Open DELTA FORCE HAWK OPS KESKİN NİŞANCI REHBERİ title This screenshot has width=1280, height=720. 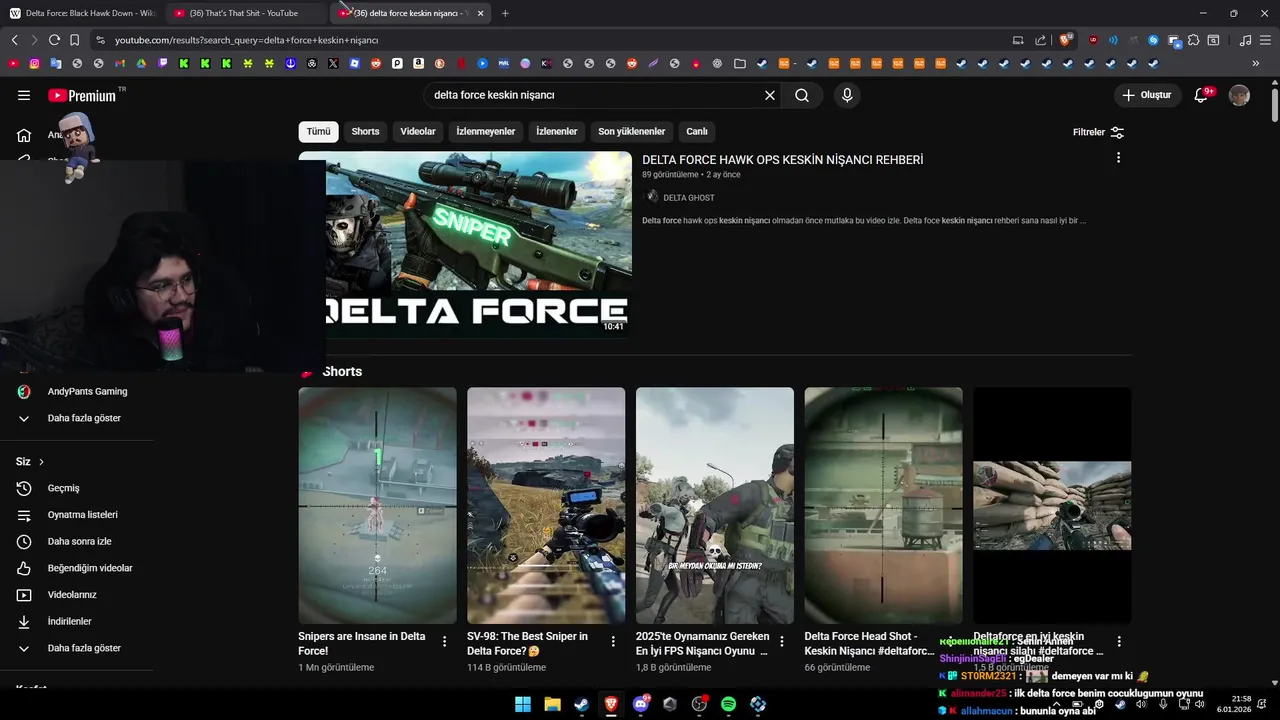[782, 160]
